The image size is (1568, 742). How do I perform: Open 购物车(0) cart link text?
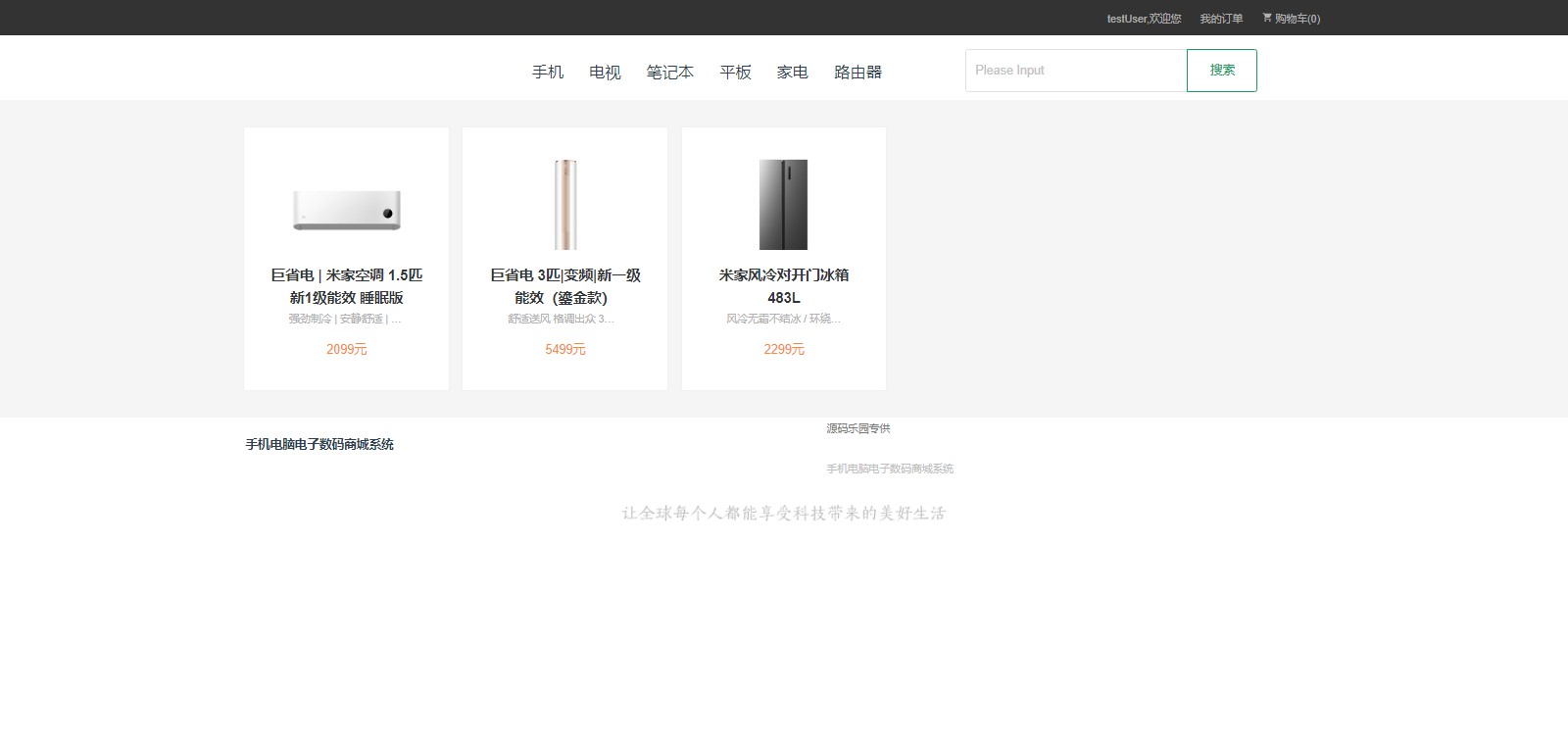pos(1298,19)
